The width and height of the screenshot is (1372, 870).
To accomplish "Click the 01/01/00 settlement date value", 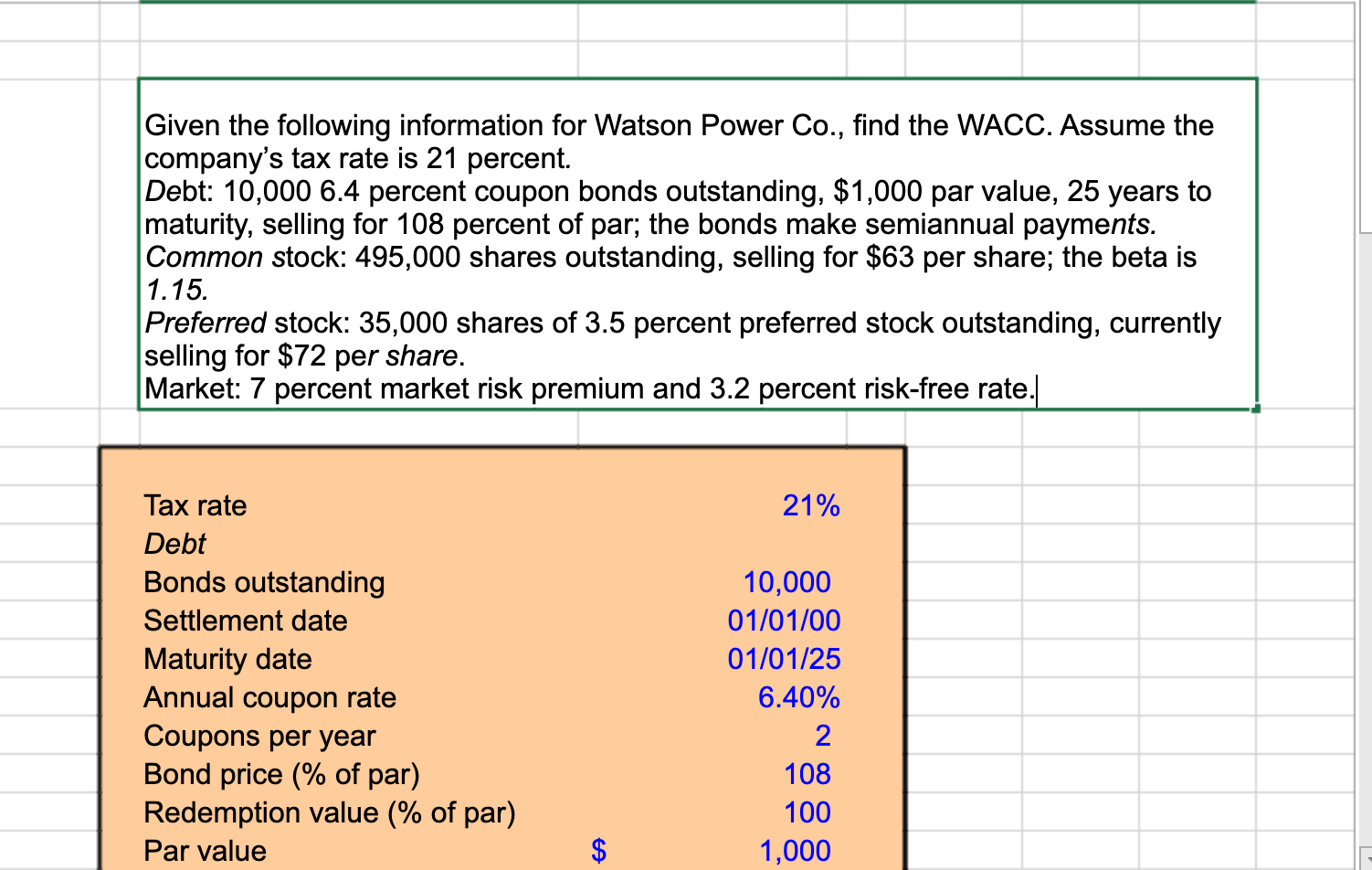I will coord(784,621).
